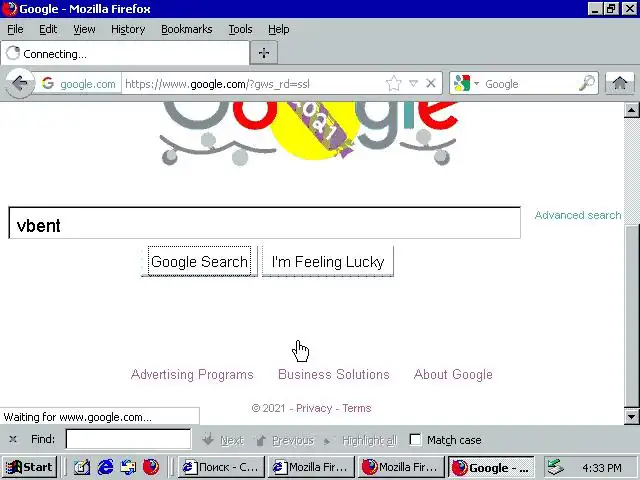The image size is (640, 480).
Task: Select the Connecting... tab
Action: click(125, 53)
